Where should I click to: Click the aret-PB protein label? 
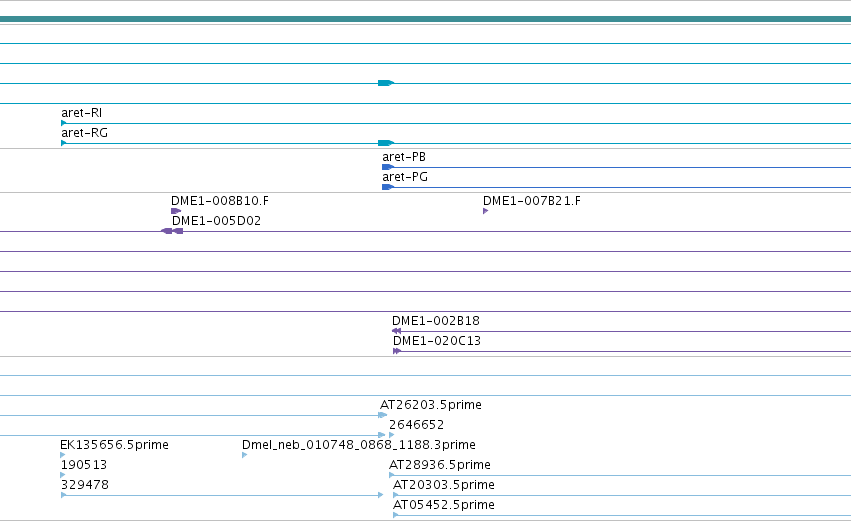click(404, 157)
